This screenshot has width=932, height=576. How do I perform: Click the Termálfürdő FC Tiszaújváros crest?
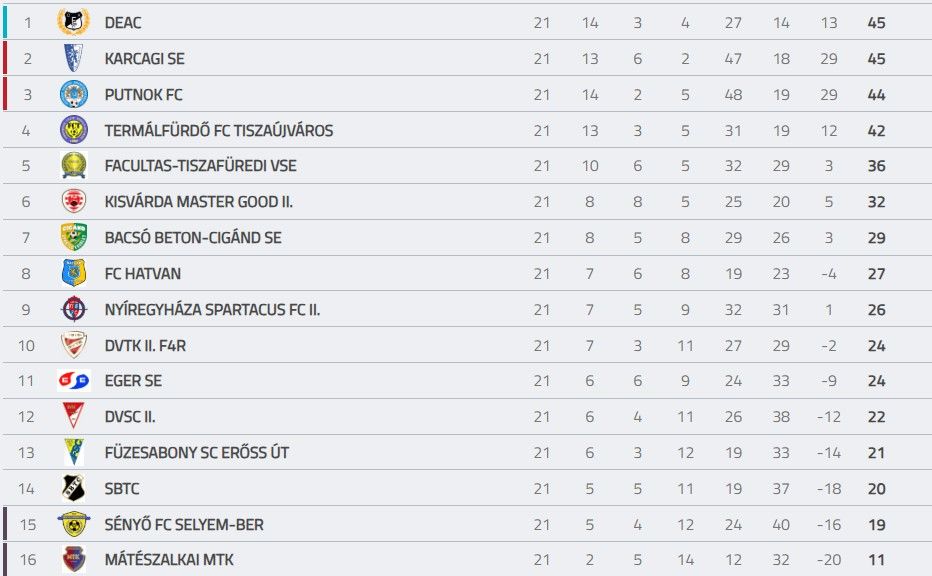click(x=73, y=130)
